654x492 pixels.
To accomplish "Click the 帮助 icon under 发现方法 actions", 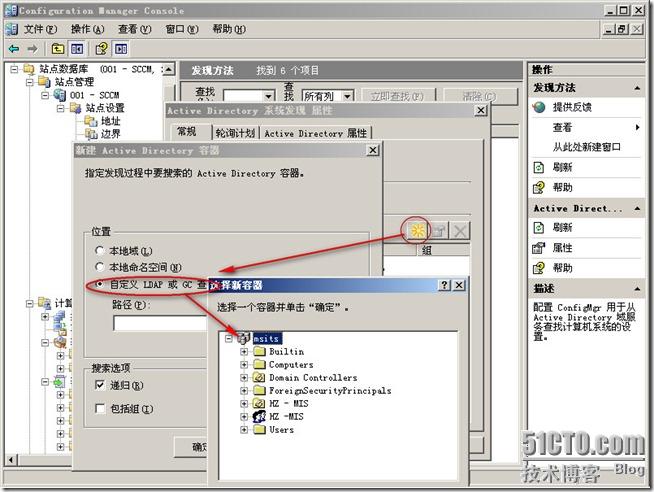I will [x=538, y=188].
